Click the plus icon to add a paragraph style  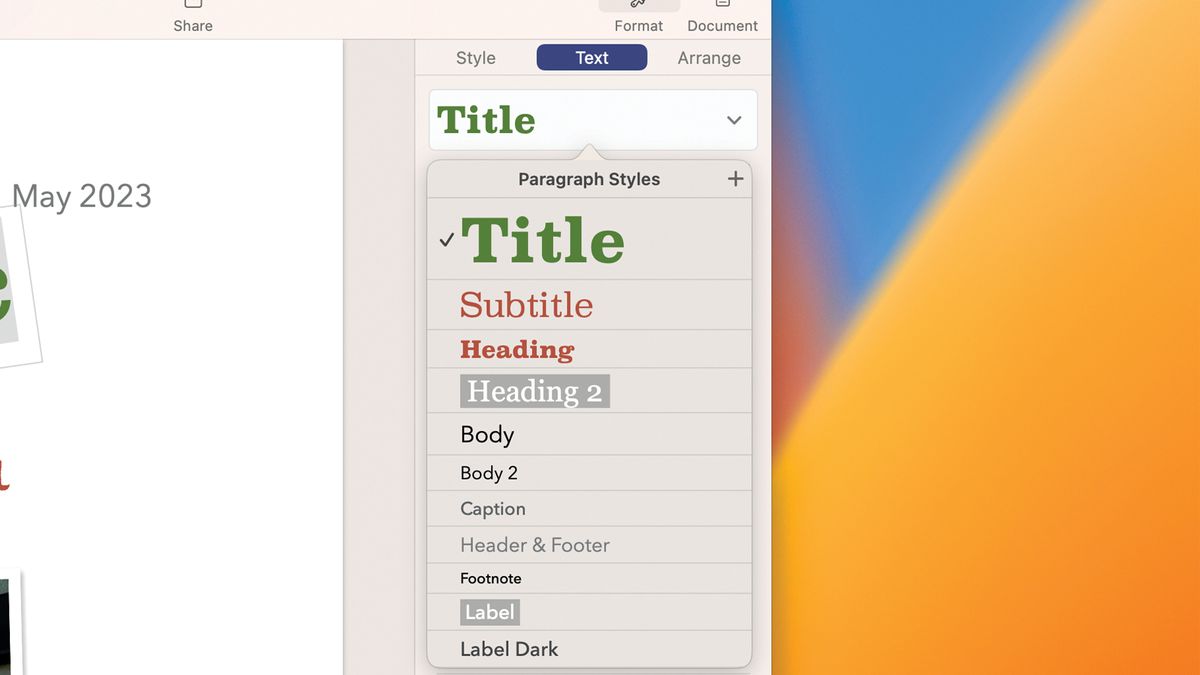point(735,178)
